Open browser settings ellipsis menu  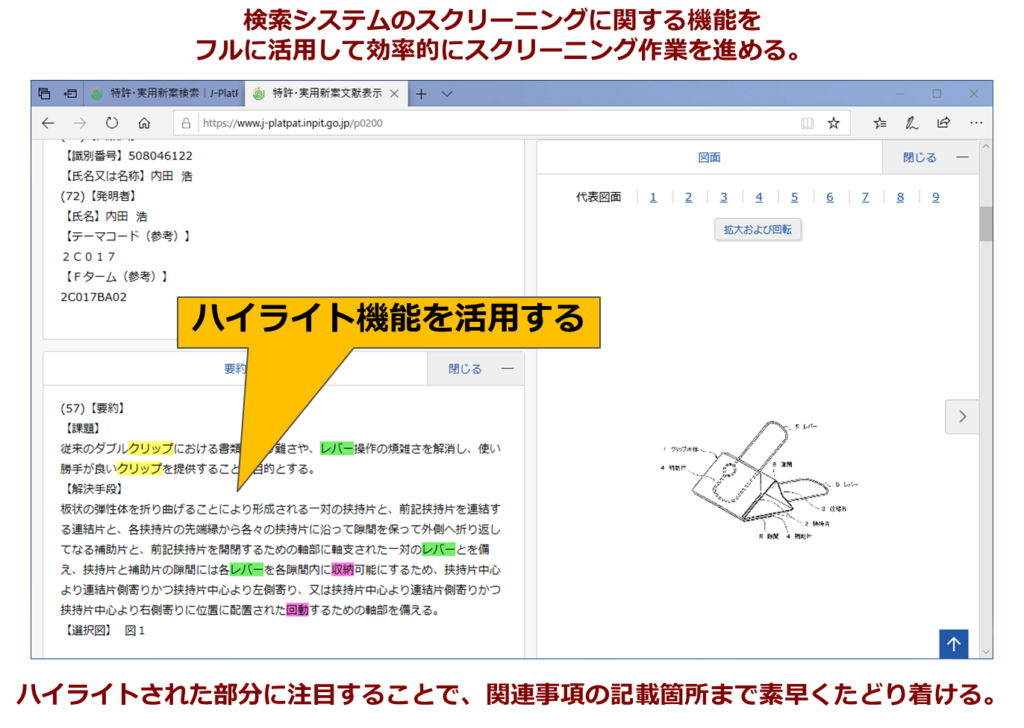(974, 123)
